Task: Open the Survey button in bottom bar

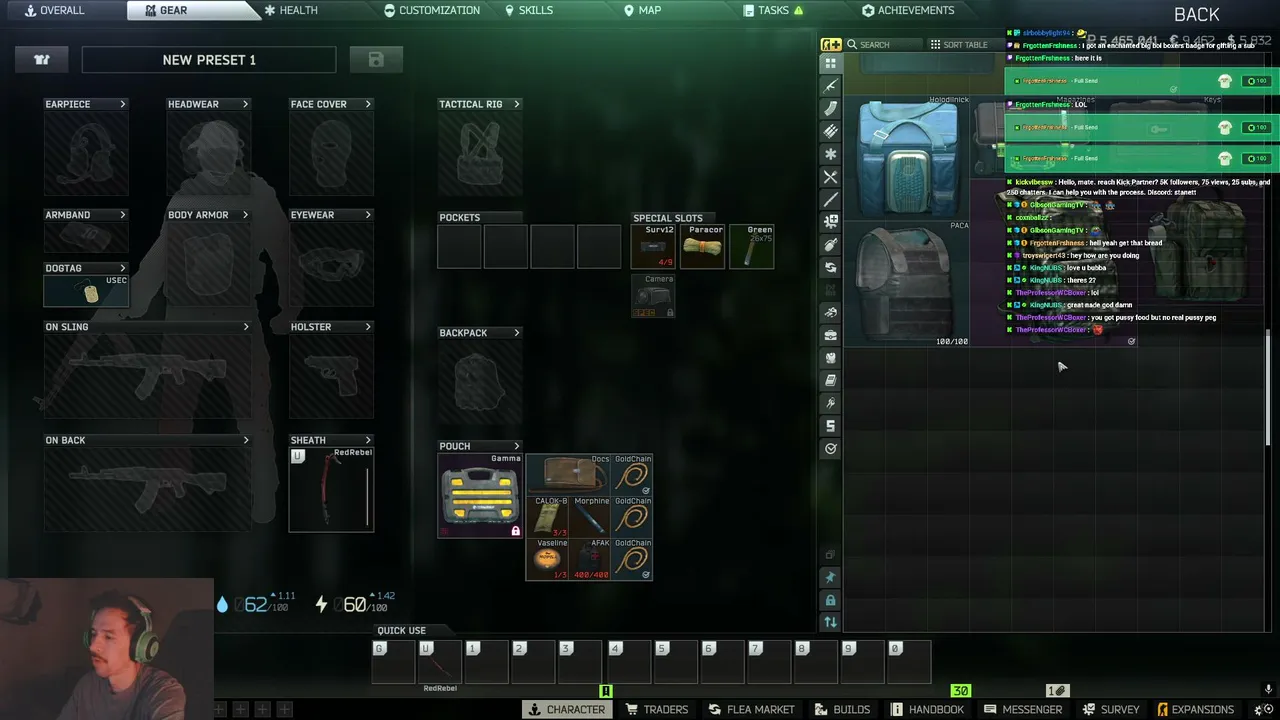Action: [x=1110, y=709]
